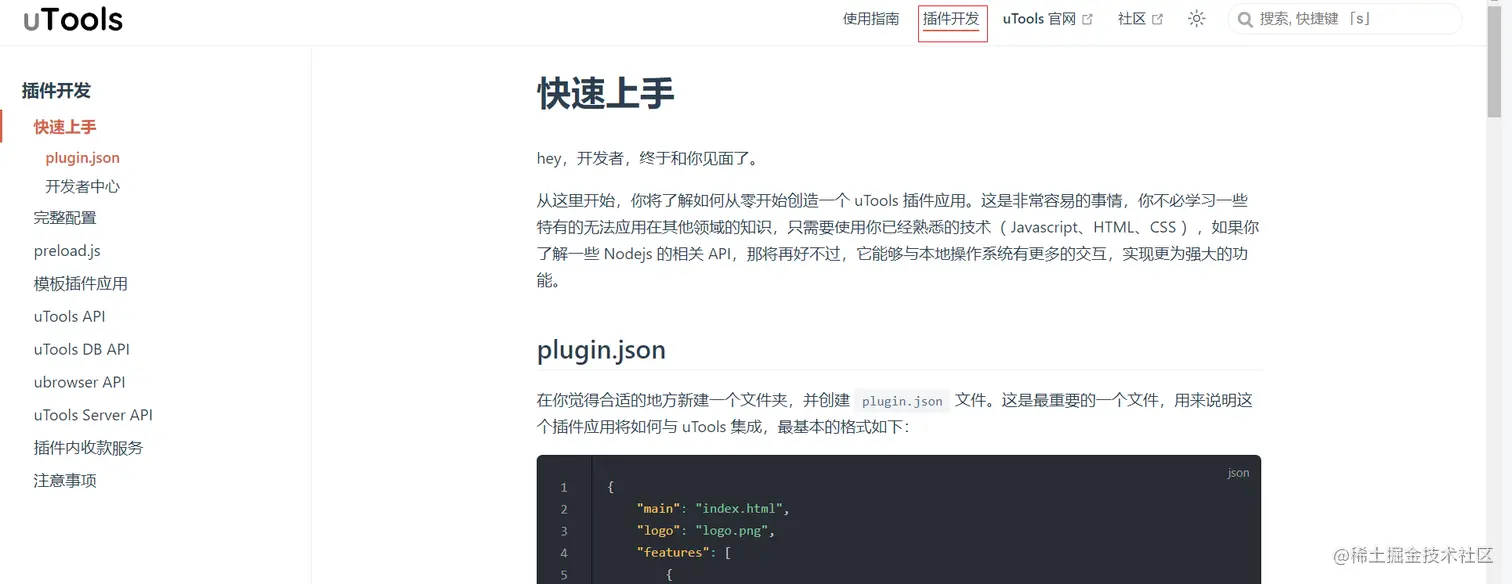
Task: Click the json language label on code block
Action: tap(1238, 473)
